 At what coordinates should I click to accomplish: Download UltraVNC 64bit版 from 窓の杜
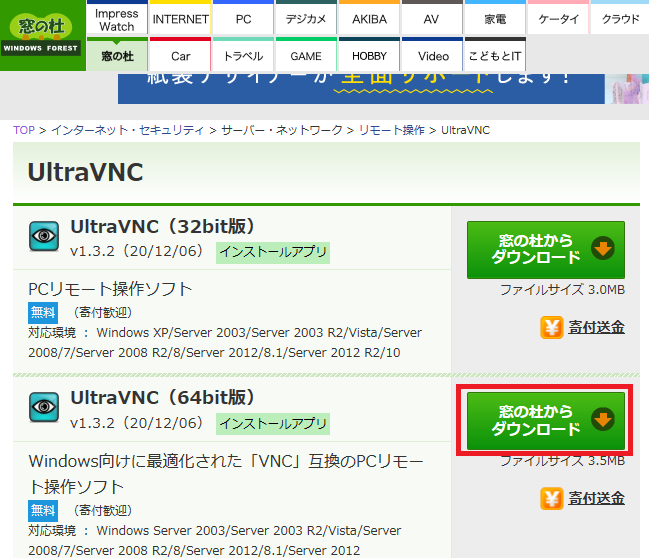coord(546,421)
